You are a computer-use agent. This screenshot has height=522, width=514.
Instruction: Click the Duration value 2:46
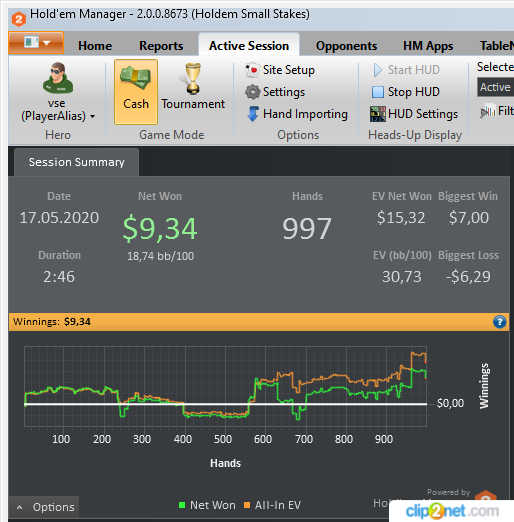click(59, 277)
